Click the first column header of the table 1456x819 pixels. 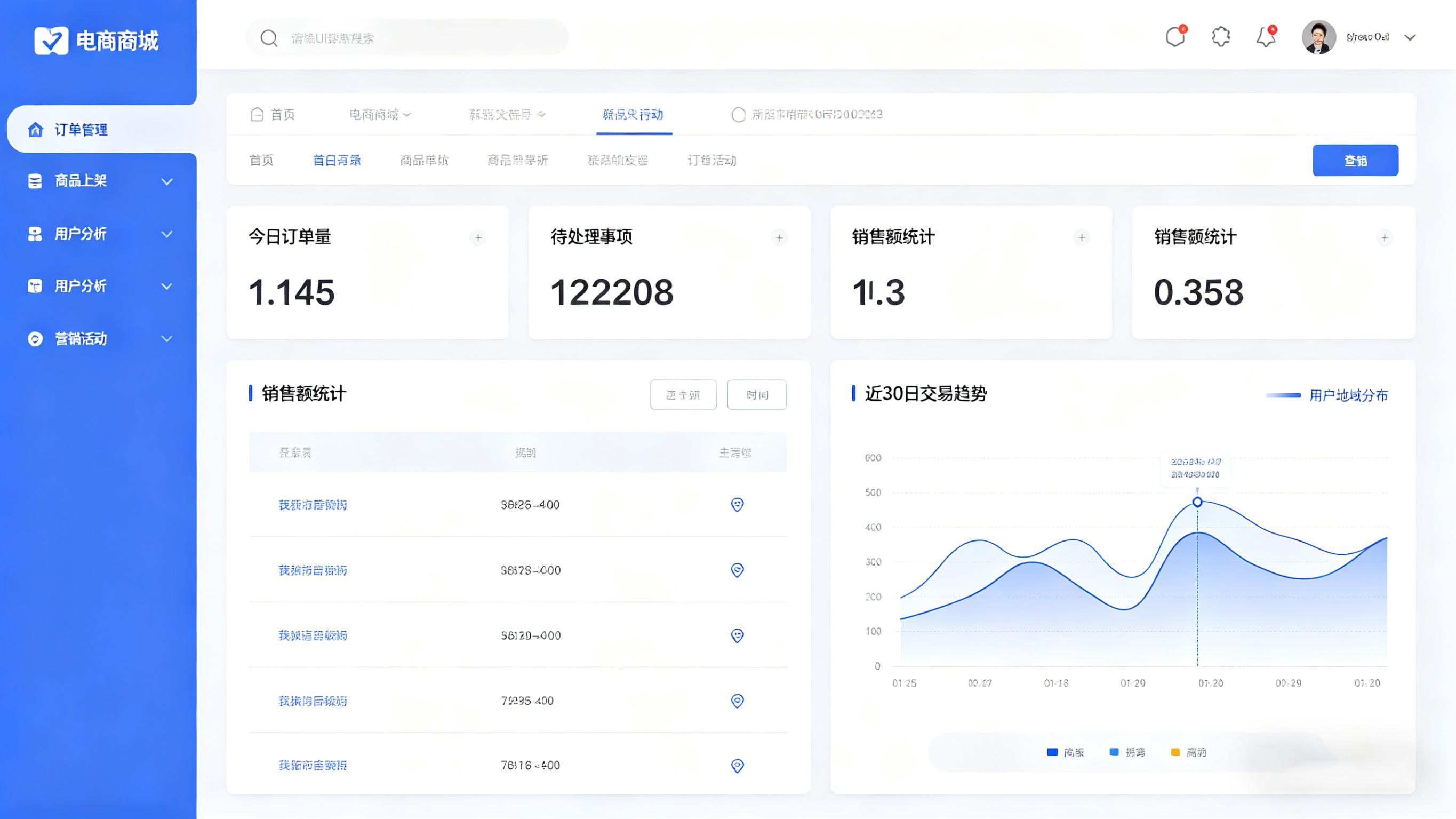[295, 452]
